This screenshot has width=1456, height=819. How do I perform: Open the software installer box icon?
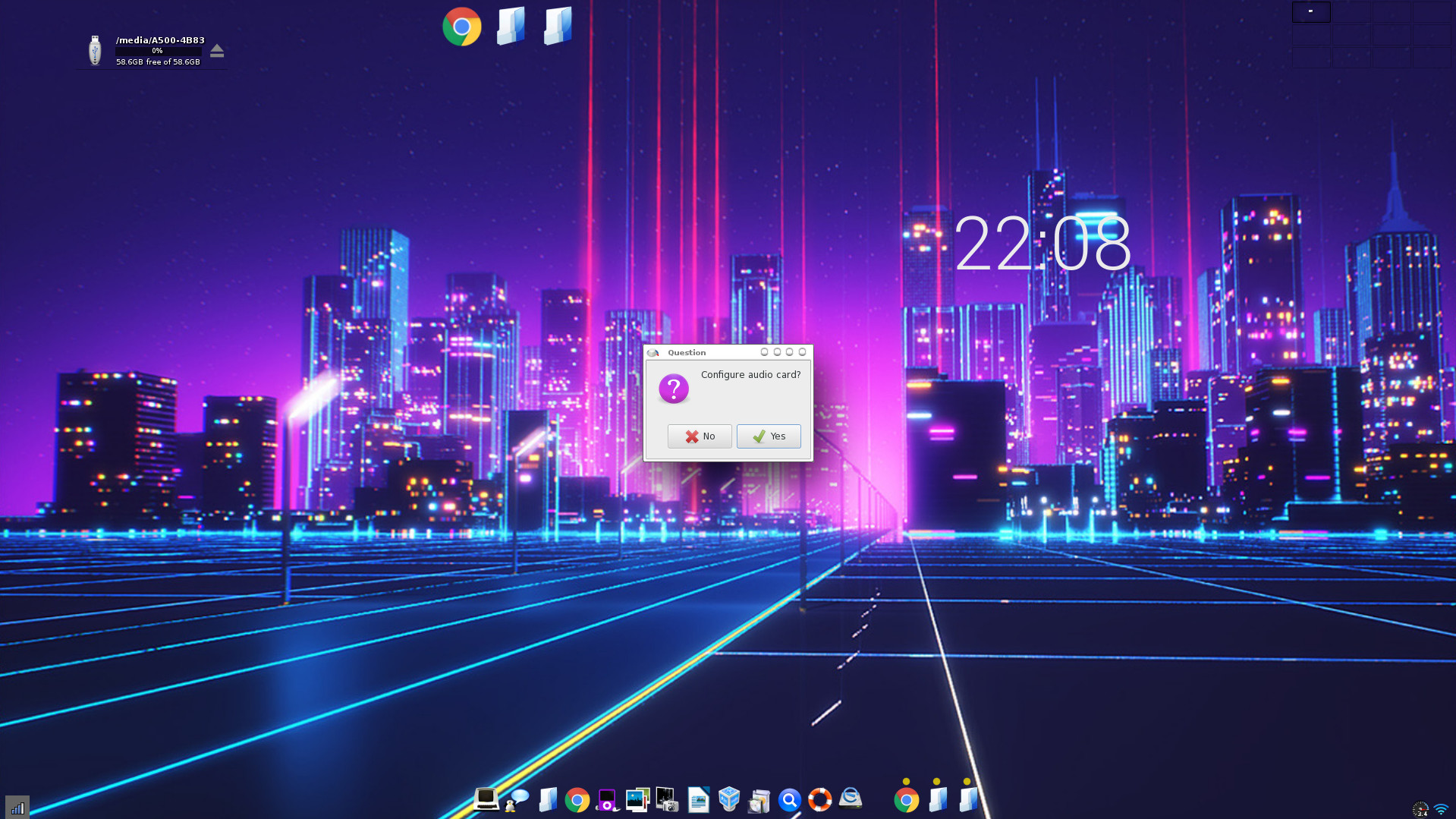tap(759, 799)
